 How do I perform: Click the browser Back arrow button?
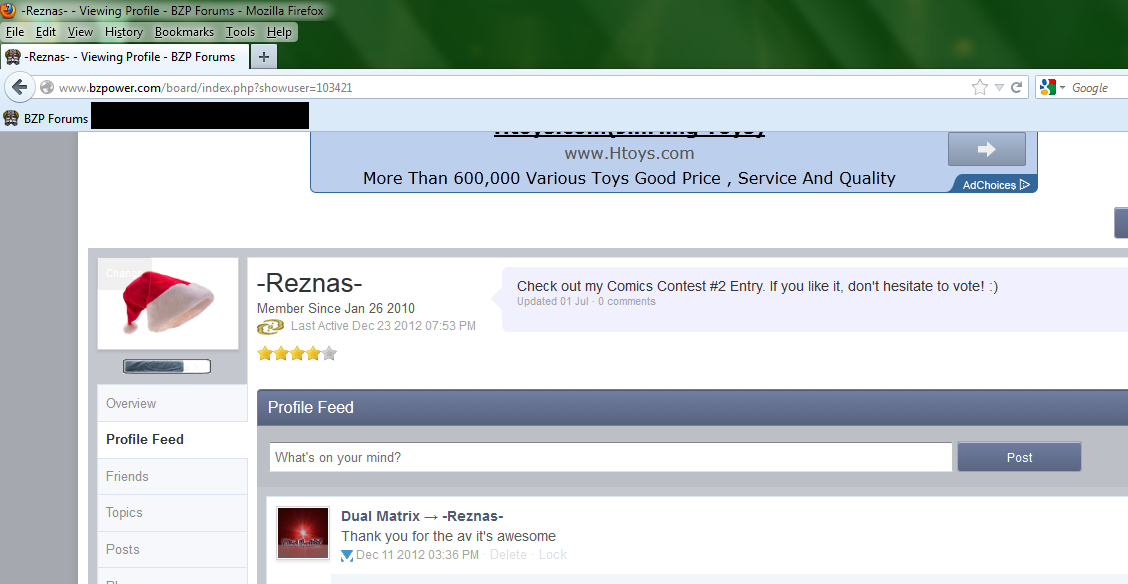pos(19,88)
